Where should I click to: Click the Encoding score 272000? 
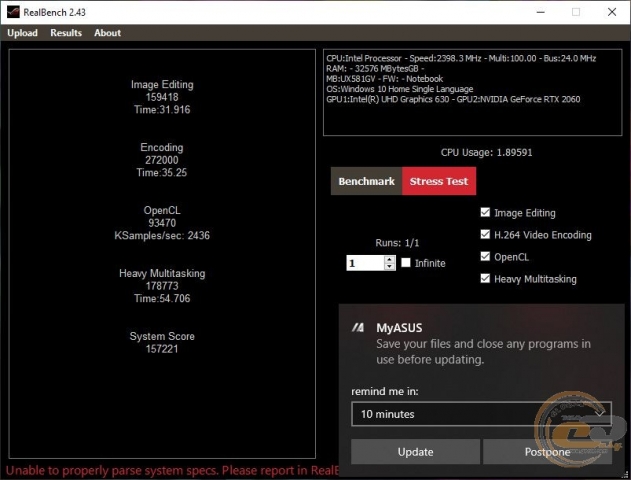162,160
